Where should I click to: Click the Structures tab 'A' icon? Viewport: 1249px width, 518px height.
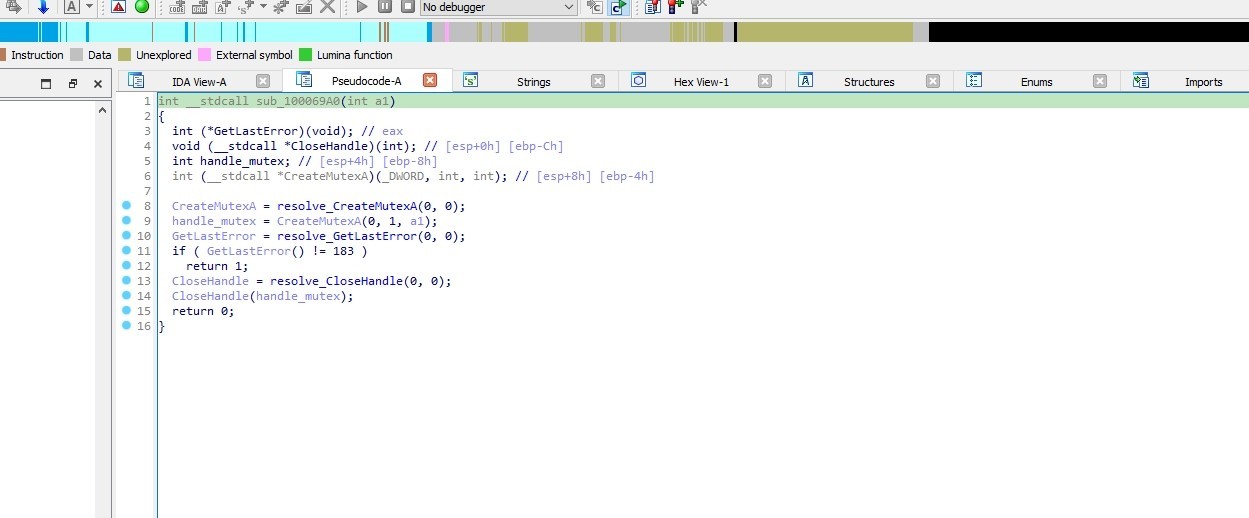coord(805,81)
